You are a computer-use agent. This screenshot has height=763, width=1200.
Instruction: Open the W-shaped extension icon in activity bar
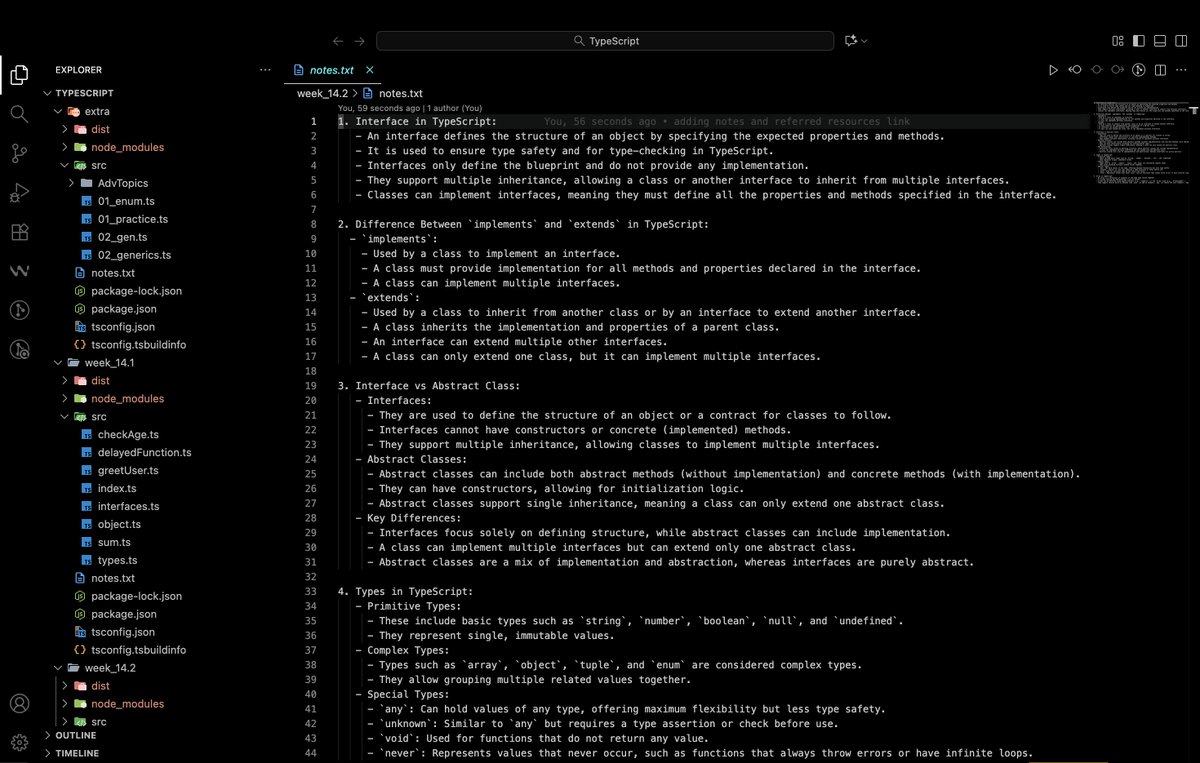[19, 271]
